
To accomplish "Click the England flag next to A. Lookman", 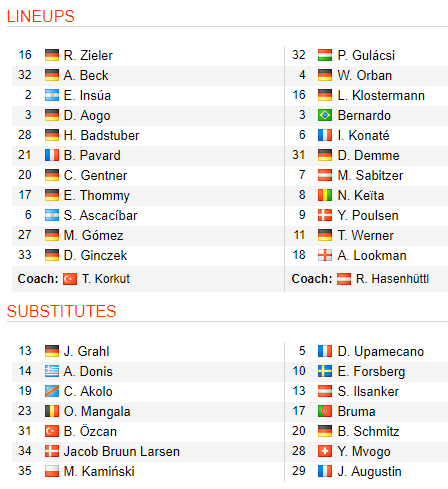I will [325, 255].
